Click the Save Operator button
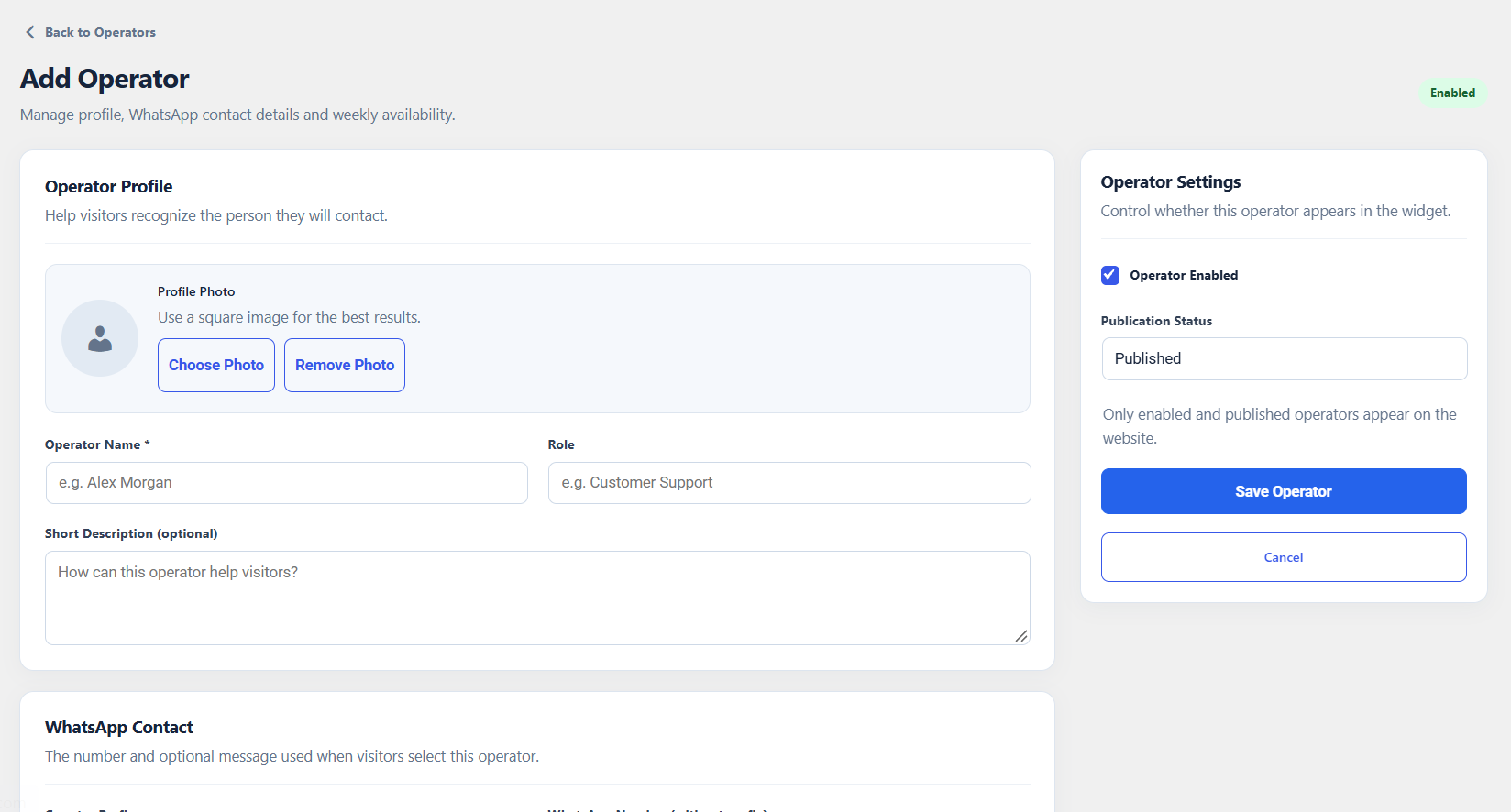This screenshot has height=812, width=1511. click(1284, 491)
